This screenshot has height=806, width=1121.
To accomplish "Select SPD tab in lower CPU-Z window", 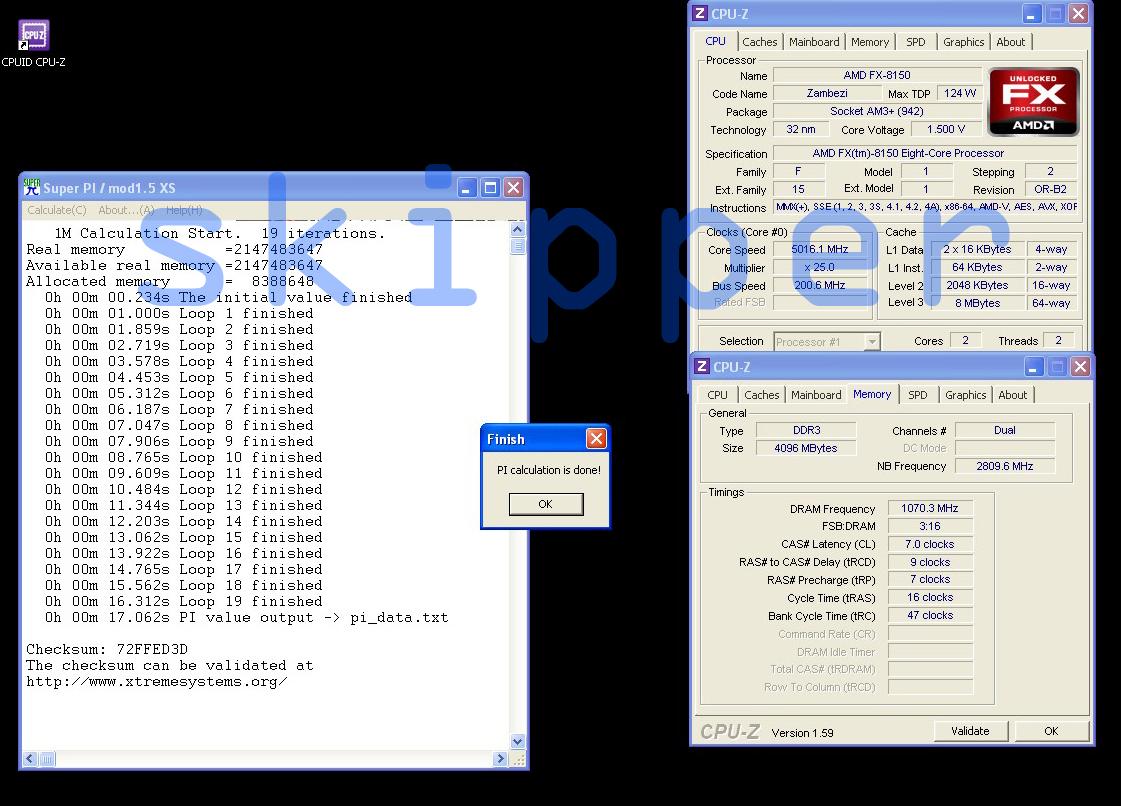I will (x=918, y=395).
